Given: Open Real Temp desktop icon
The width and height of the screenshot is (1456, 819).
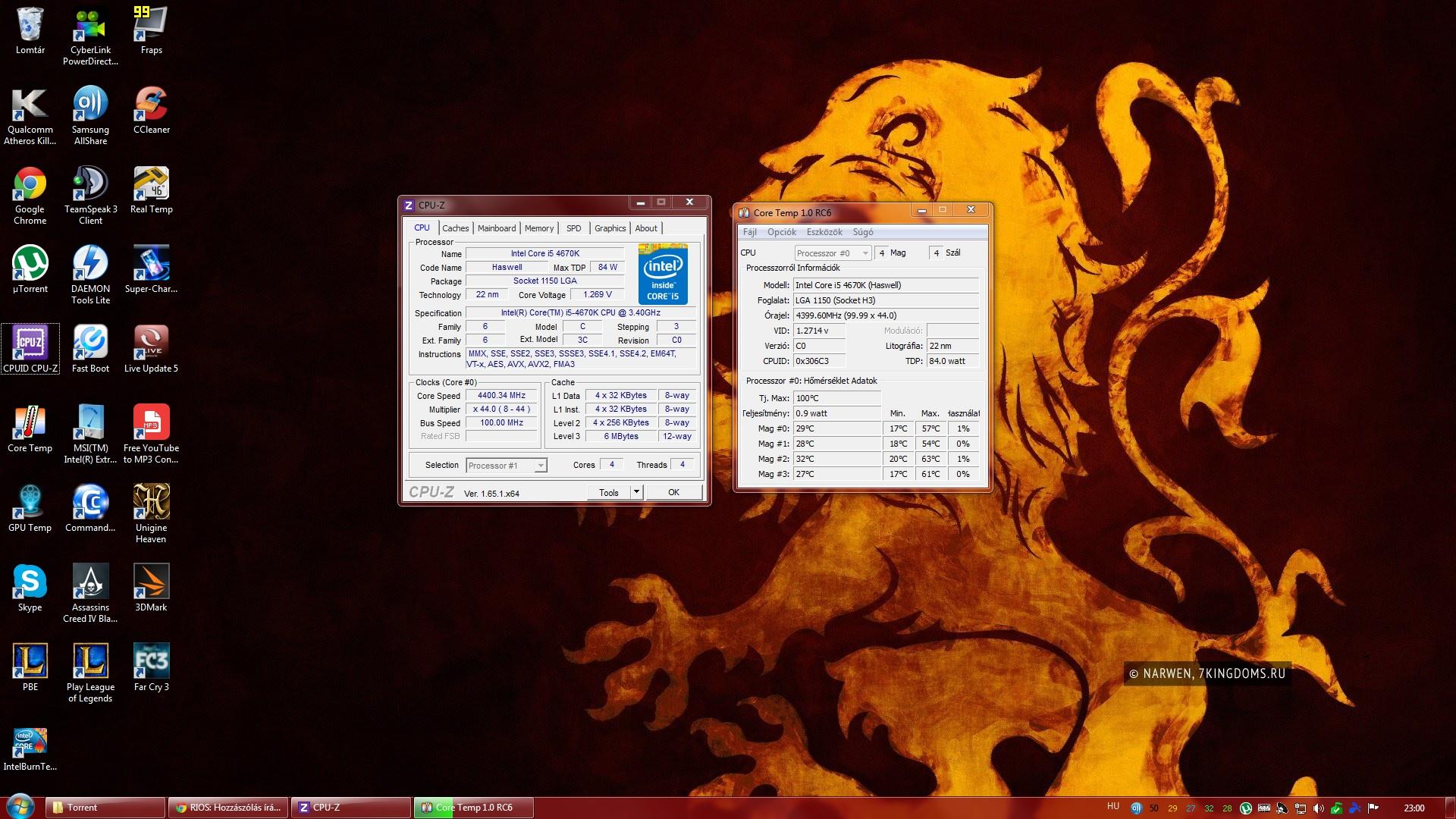Looking at the screenshot, I should click(151, 191).
